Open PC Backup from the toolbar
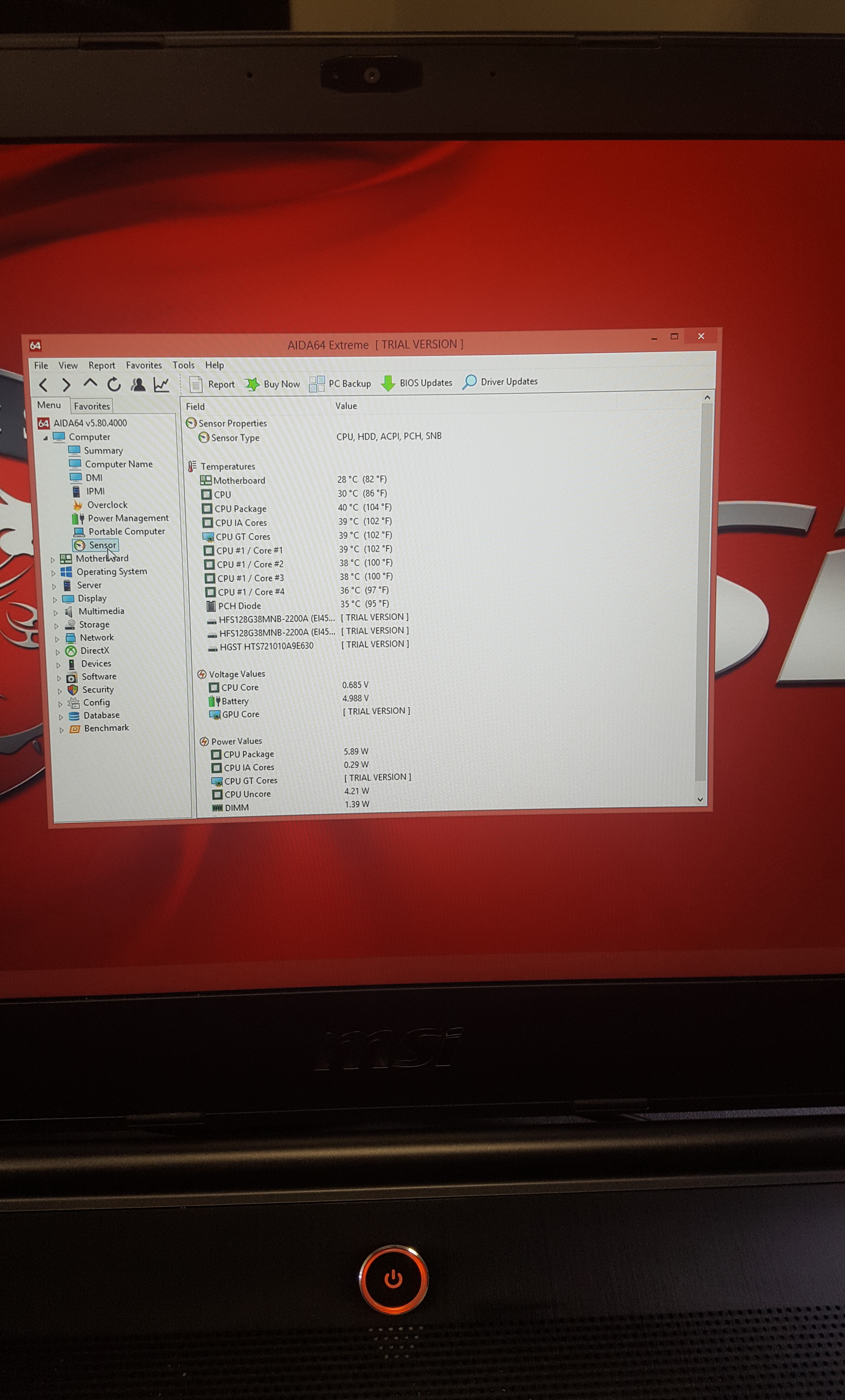The image size is (845, 1400). [x=340, y=384]
